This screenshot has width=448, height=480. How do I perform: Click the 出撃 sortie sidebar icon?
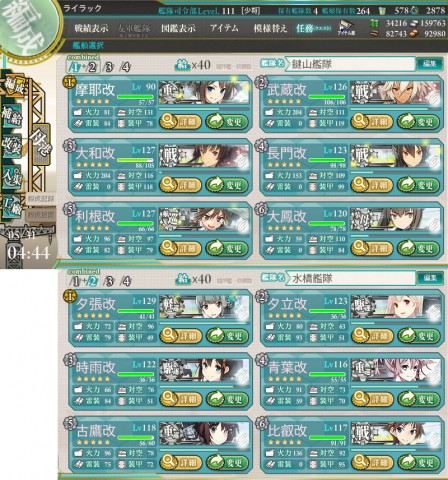41,145
